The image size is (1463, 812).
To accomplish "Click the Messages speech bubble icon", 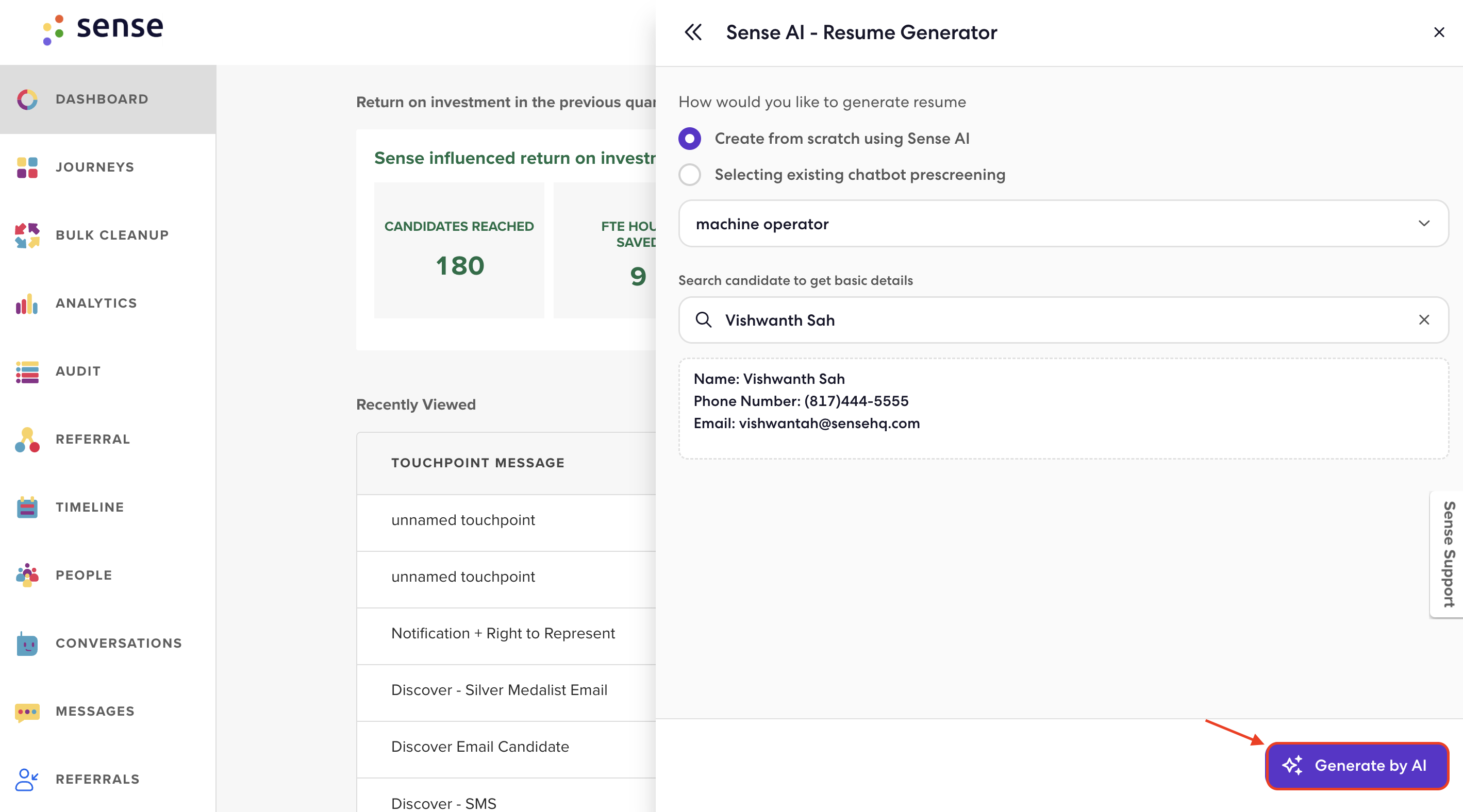I will (x=27, y=712).
